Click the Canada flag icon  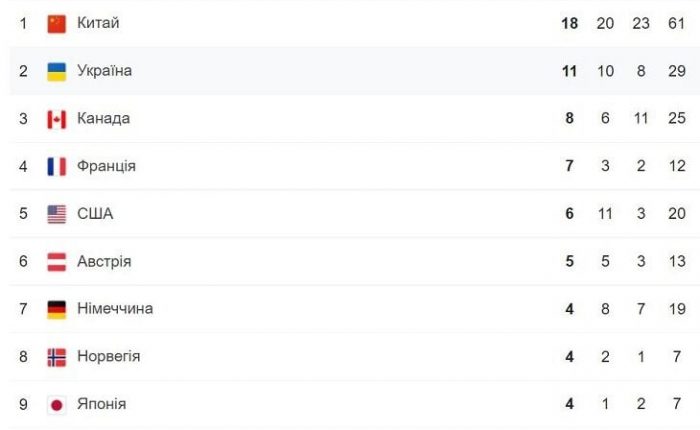point(57,119)
